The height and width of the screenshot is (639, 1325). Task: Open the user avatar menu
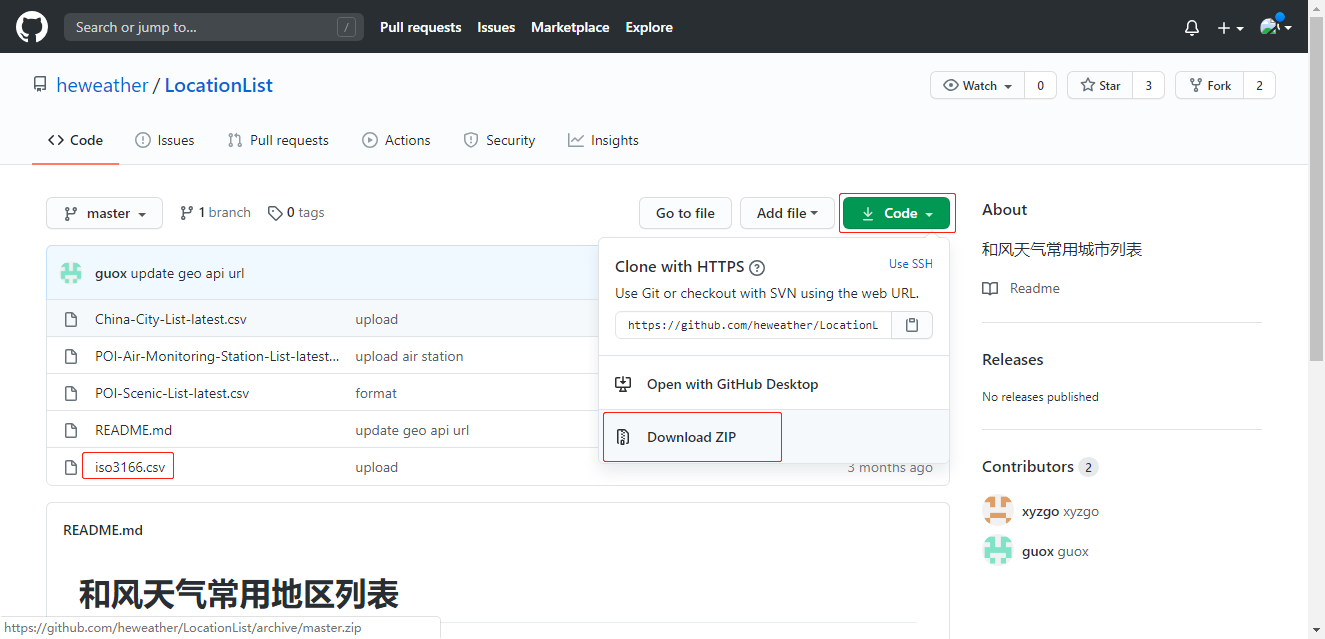[x=1276, y=27]
